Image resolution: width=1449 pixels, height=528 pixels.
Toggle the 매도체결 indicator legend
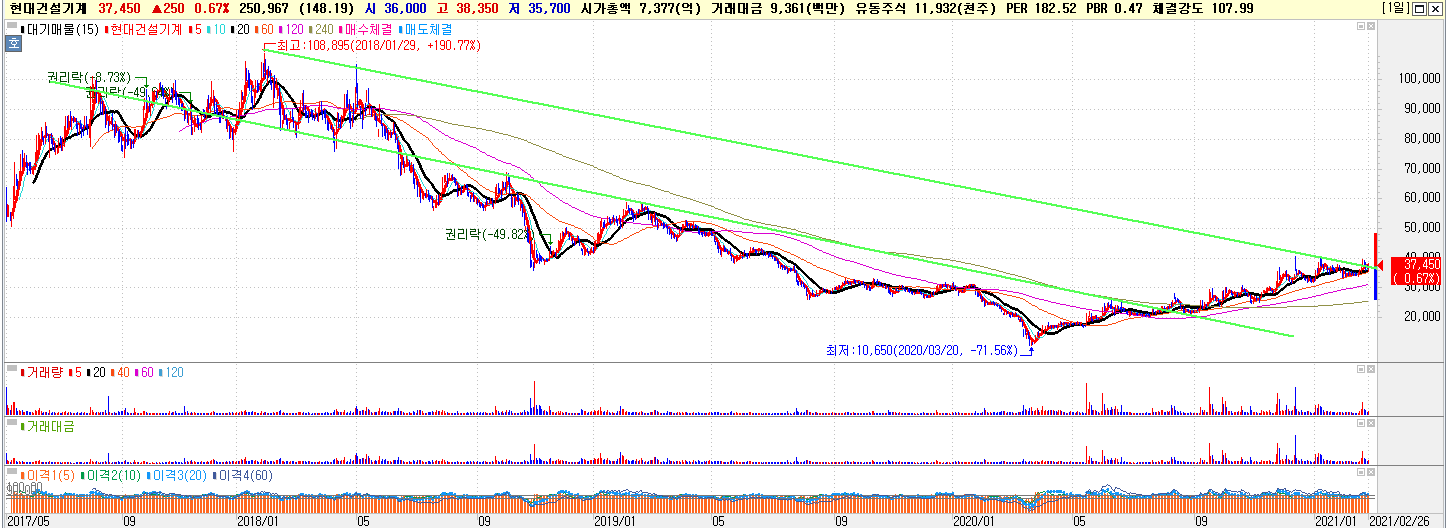(x=429, y=30)
